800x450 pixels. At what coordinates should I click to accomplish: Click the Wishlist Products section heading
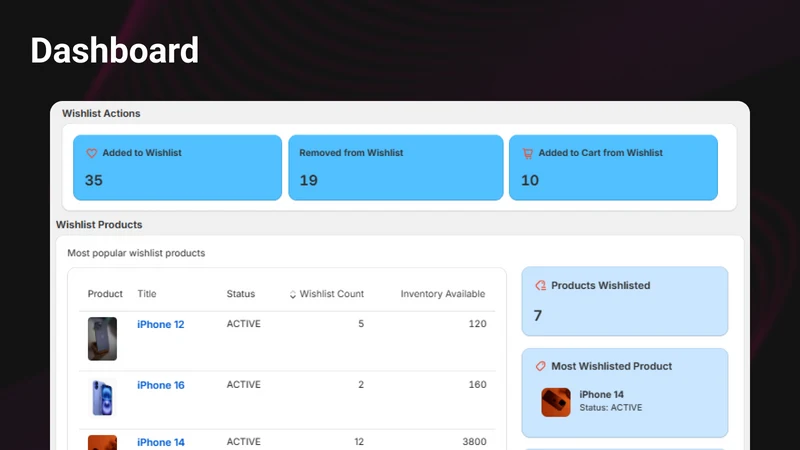point(99,225)
